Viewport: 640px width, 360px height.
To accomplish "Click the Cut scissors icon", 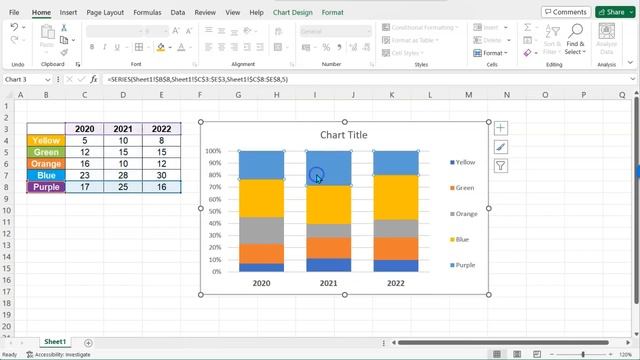I will pos(64,28).
